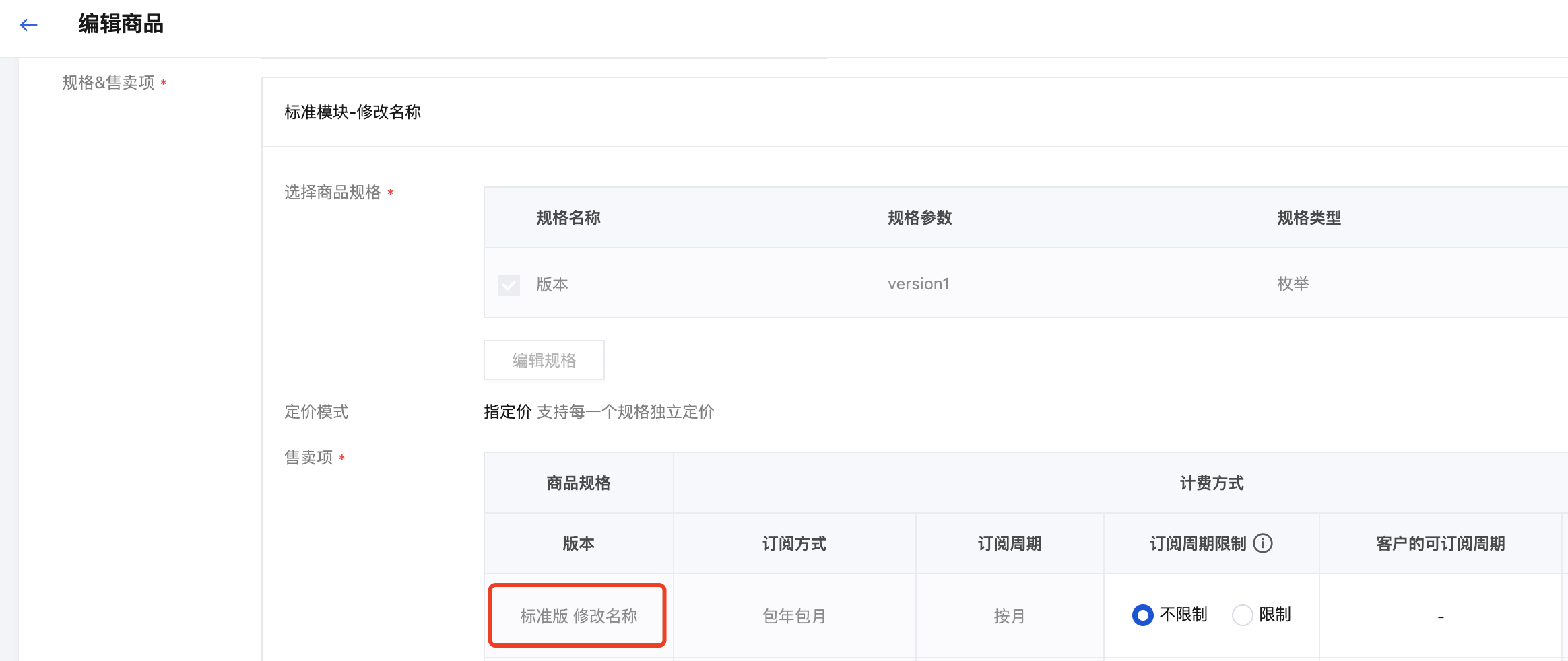This screenshot has width=1568, height=661.
Task: Click the 规格名称 column header
Action: pos(568,218)
